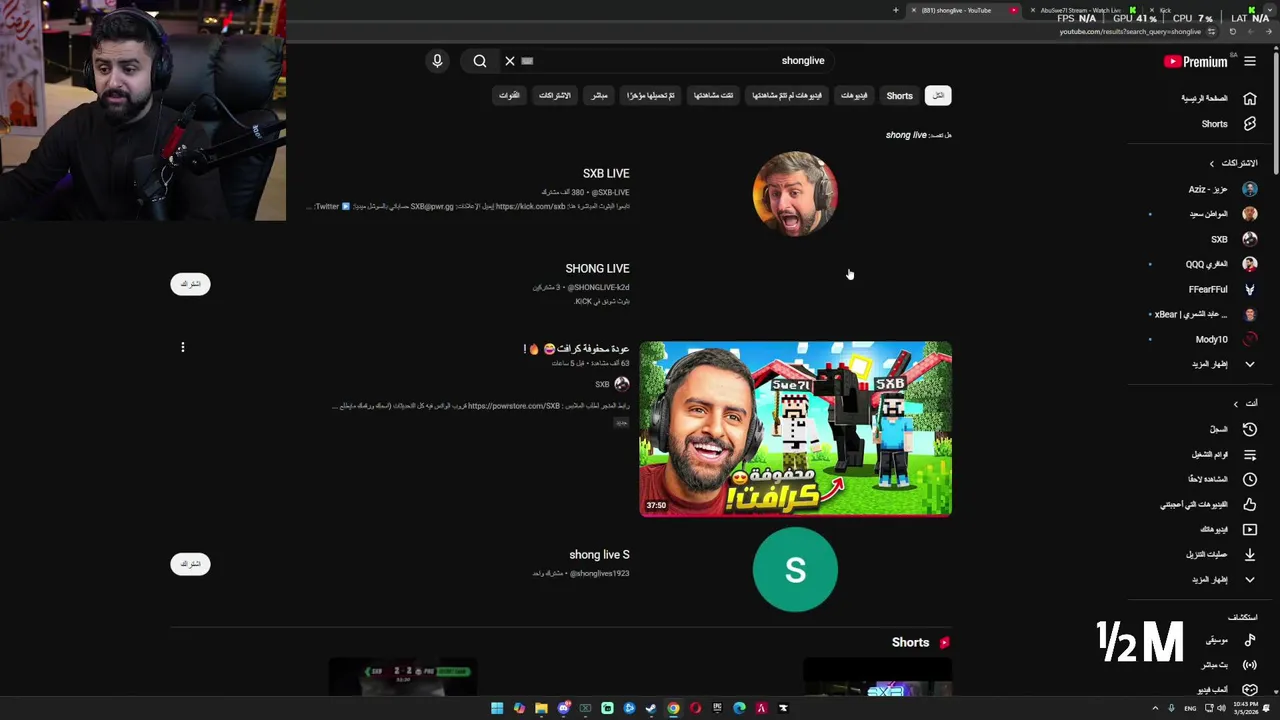Submit search with the magnifier icon
This screenshot has width=1280, height=720.
pos(480,61)
